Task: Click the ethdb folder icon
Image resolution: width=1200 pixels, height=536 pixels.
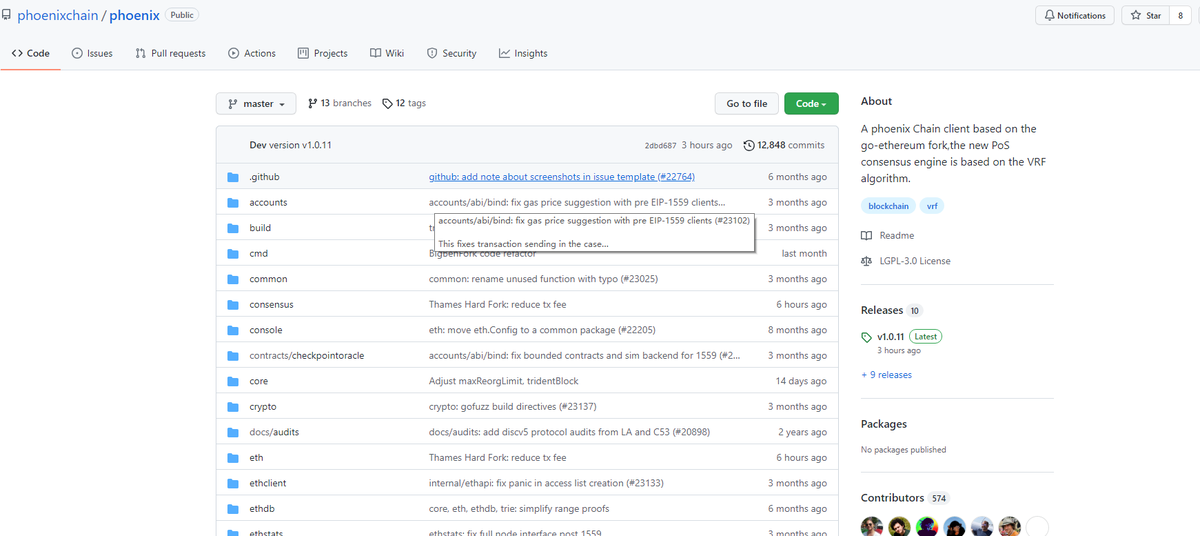Action: click(x=232, y=508)
